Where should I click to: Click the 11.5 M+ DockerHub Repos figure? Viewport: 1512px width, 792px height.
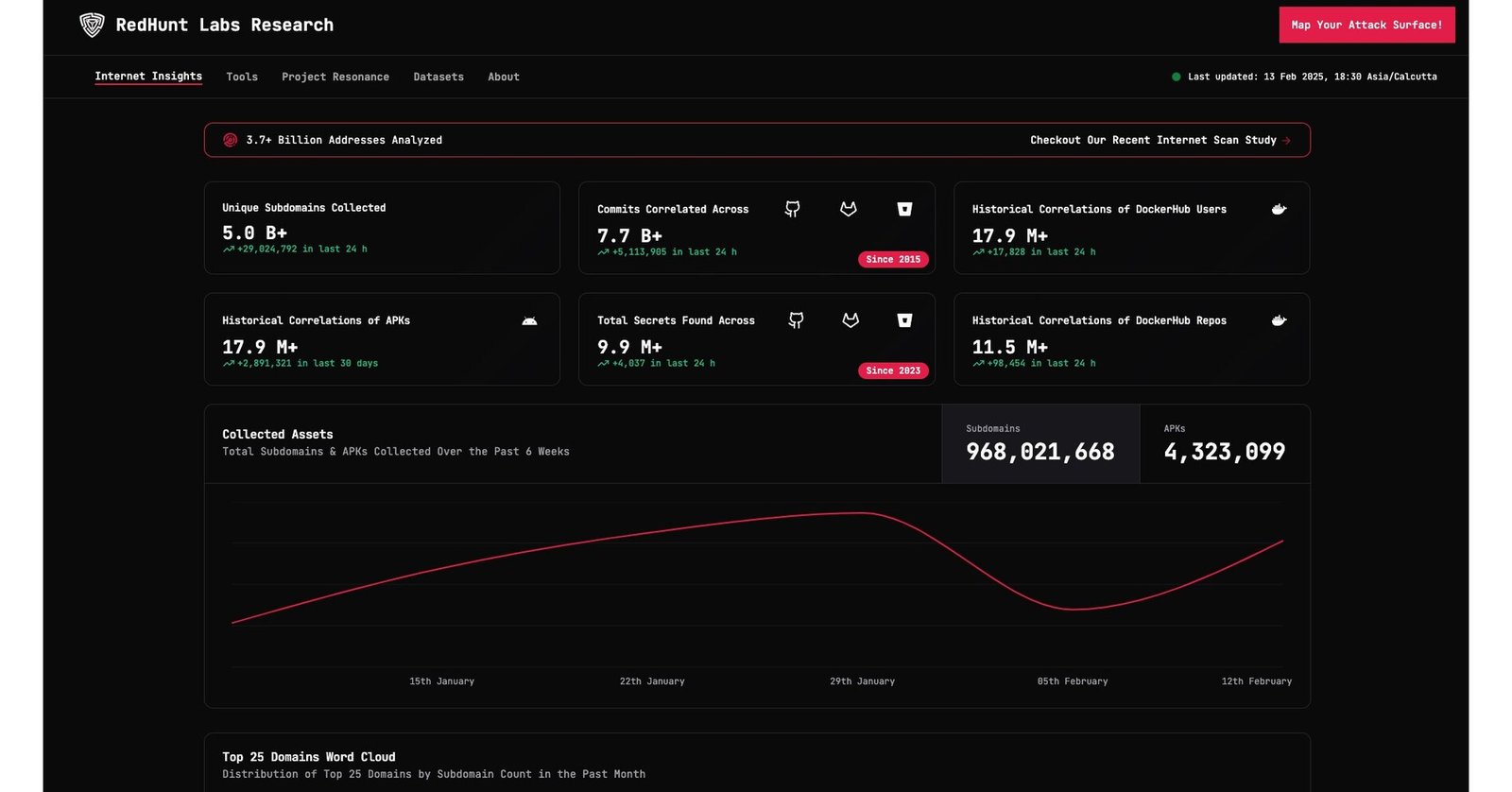tap(1010, 347)
